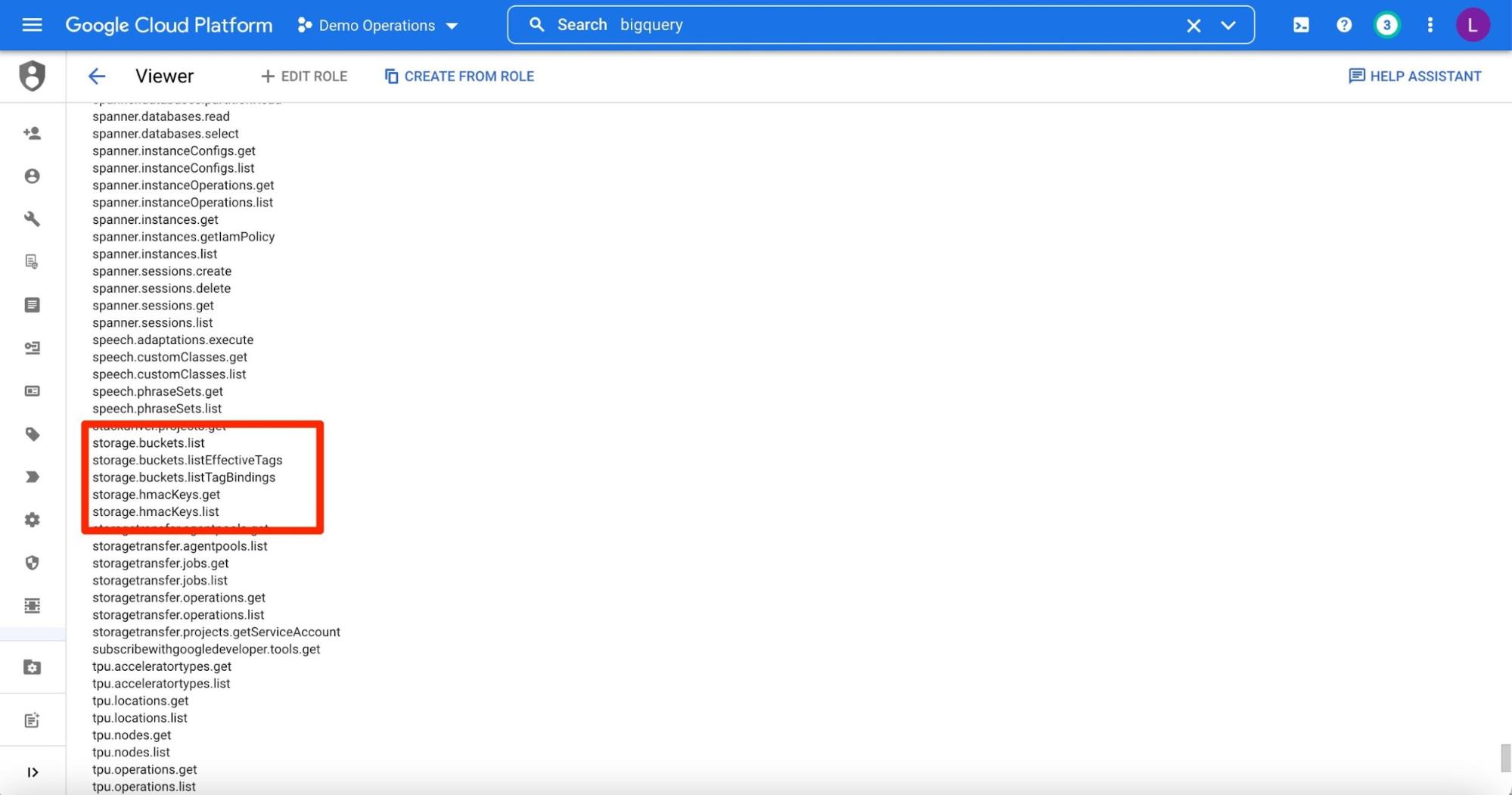The width and height of the screenshot is (1512, 795).
Task: Click Create From Role button
Action: [459, 76]
